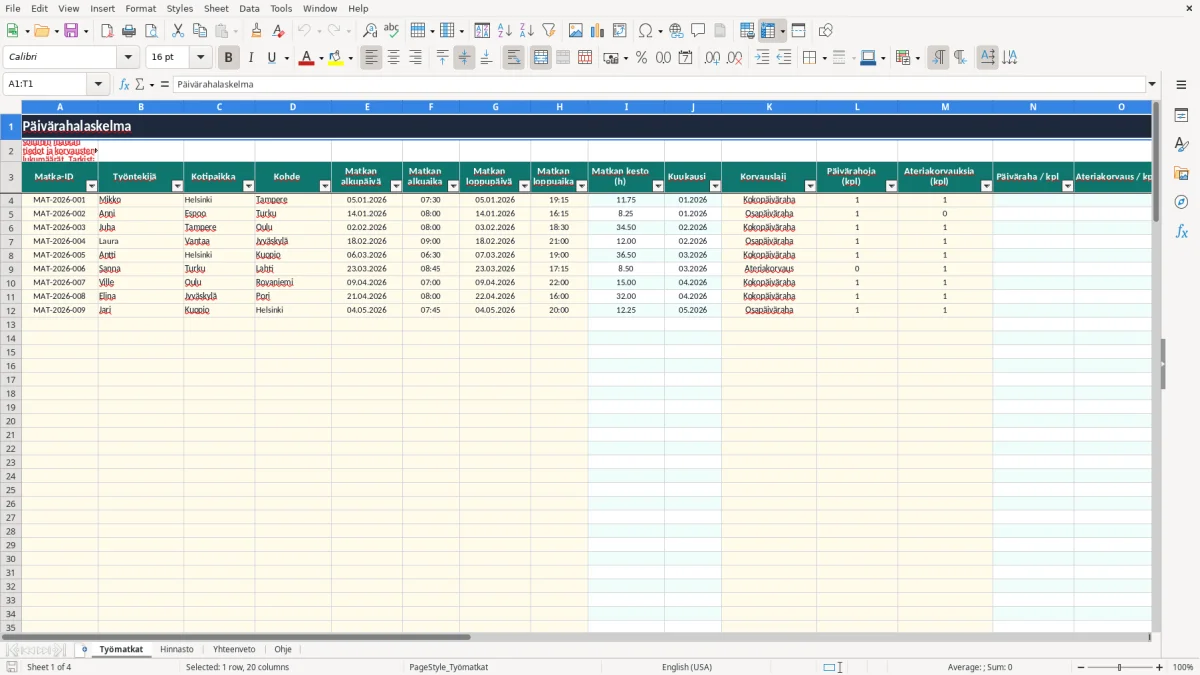Open the Navigator sidebar panel
The image size is (1200, 675).
(x=1181, y=202)
